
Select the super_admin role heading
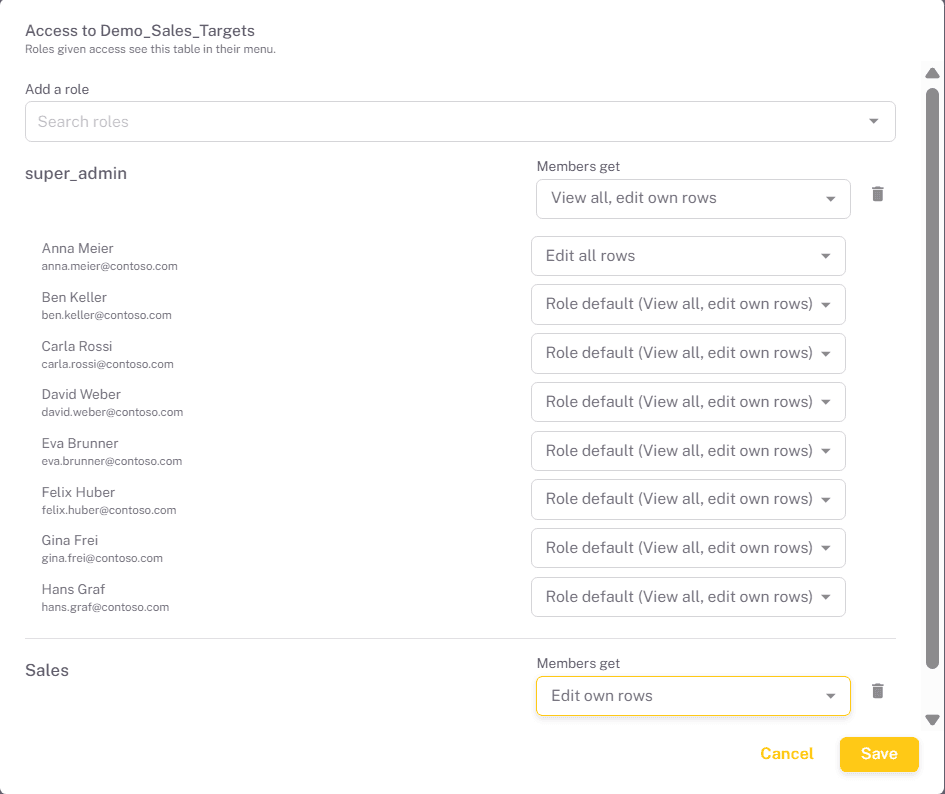pyautogui.click(x=76, y=174)
